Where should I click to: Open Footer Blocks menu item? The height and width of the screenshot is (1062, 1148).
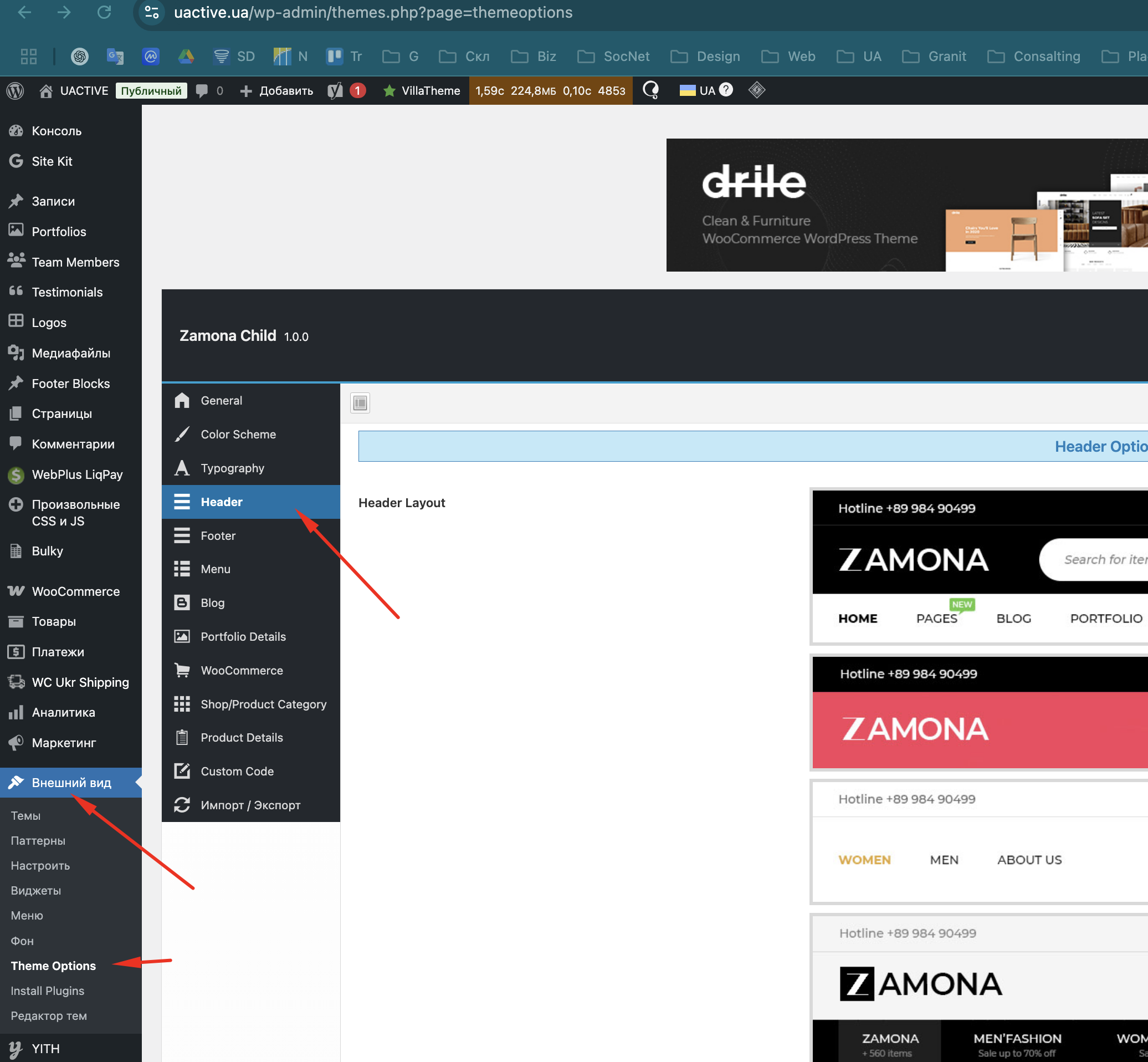pyautogui.click(x=70, y=384)
